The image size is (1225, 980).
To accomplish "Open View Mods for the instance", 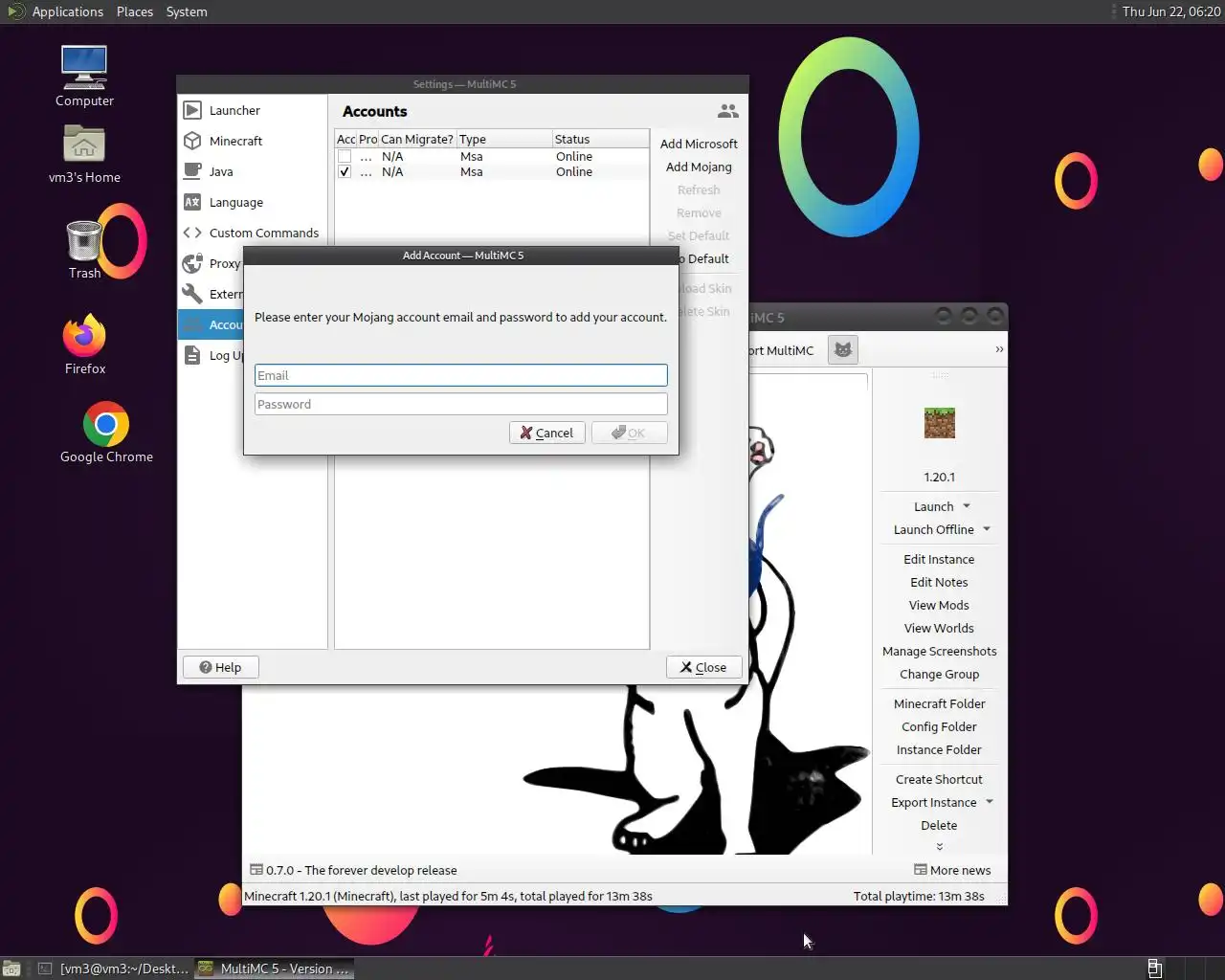I will point(940,605).
